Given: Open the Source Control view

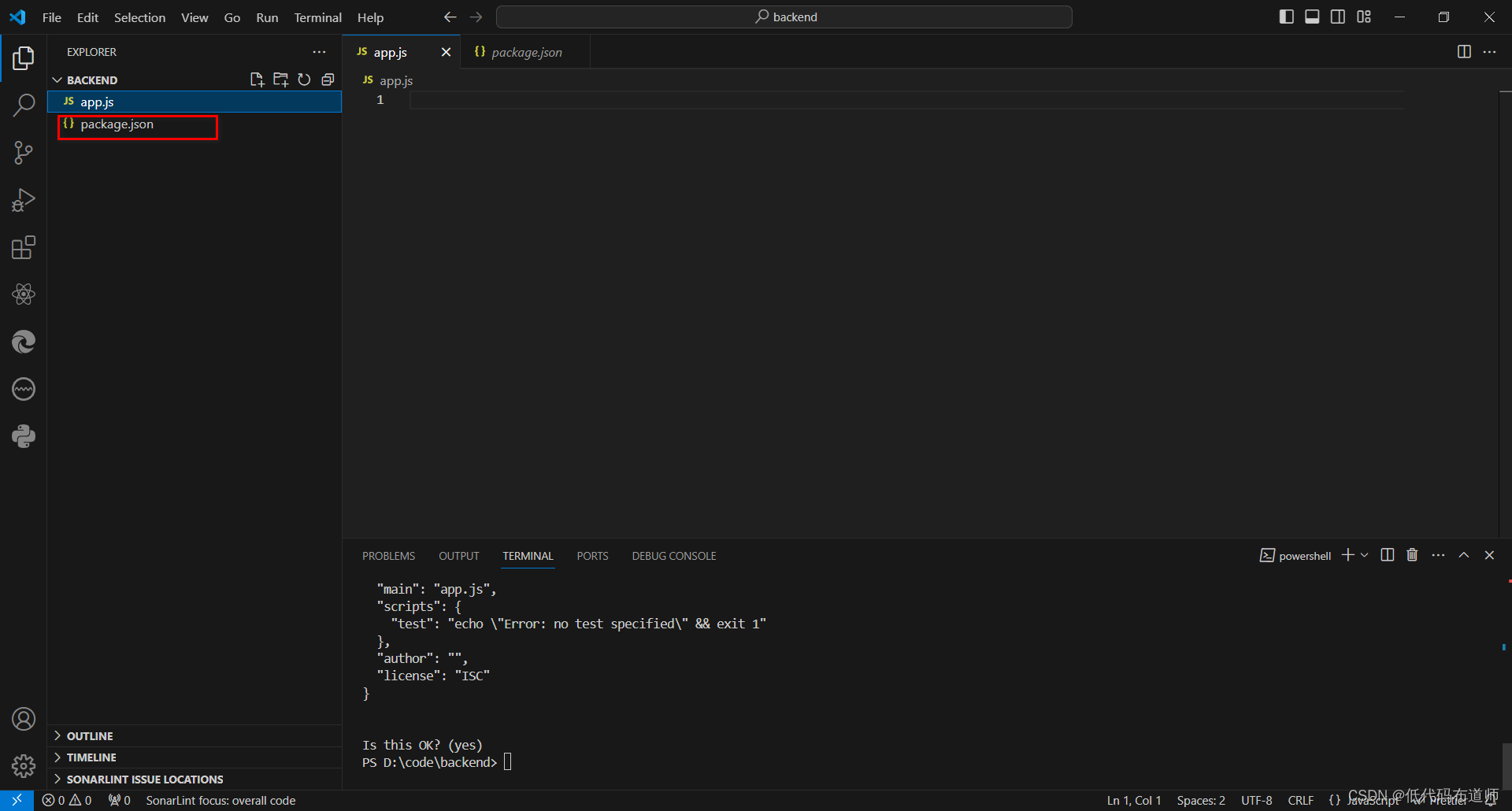Looking at the screenshot, I should tap(24, 153).
